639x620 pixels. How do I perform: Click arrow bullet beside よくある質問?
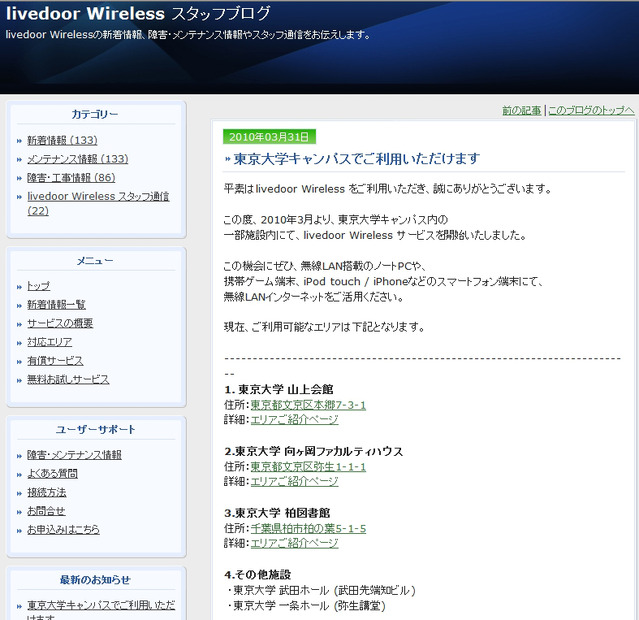click(x=19, y=474)
